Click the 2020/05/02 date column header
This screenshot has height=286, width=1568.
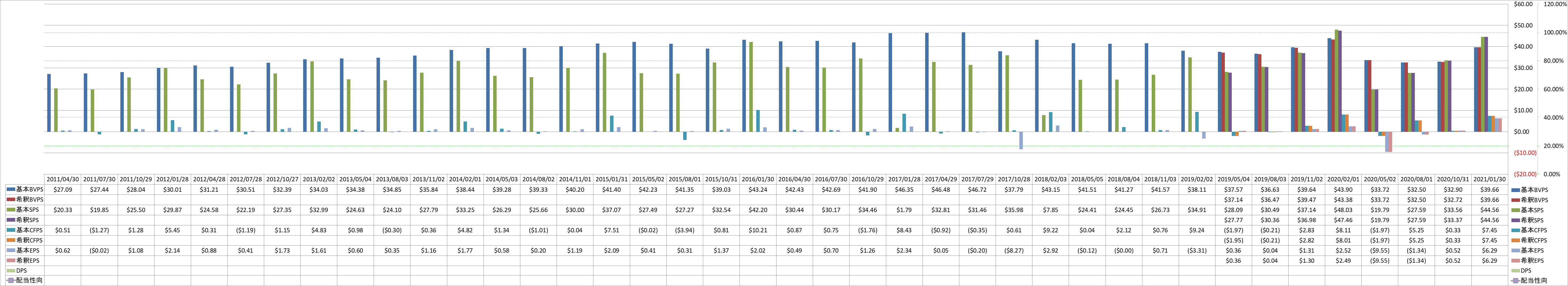[x=1380, y=179]
